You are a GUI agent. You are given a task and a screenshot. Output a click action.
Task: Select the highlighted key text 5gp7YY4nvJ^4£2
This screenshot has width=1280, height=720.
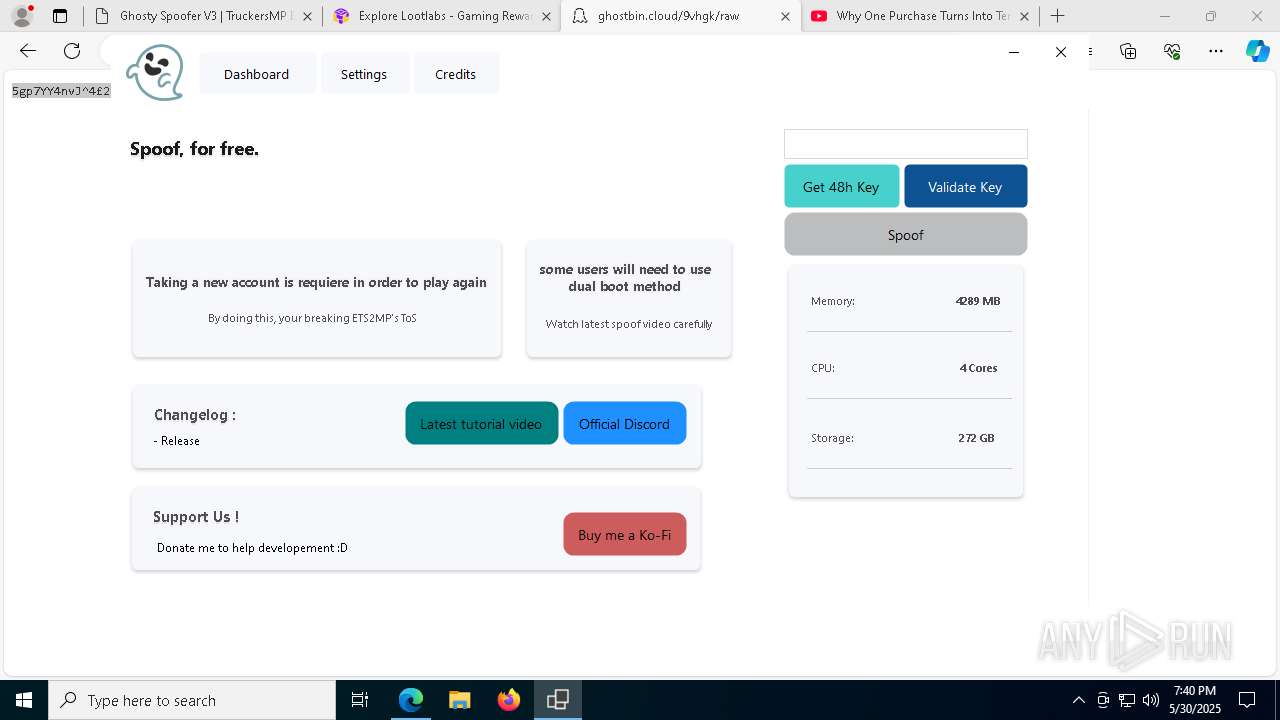pyautogui.click(x=61, y=91)
